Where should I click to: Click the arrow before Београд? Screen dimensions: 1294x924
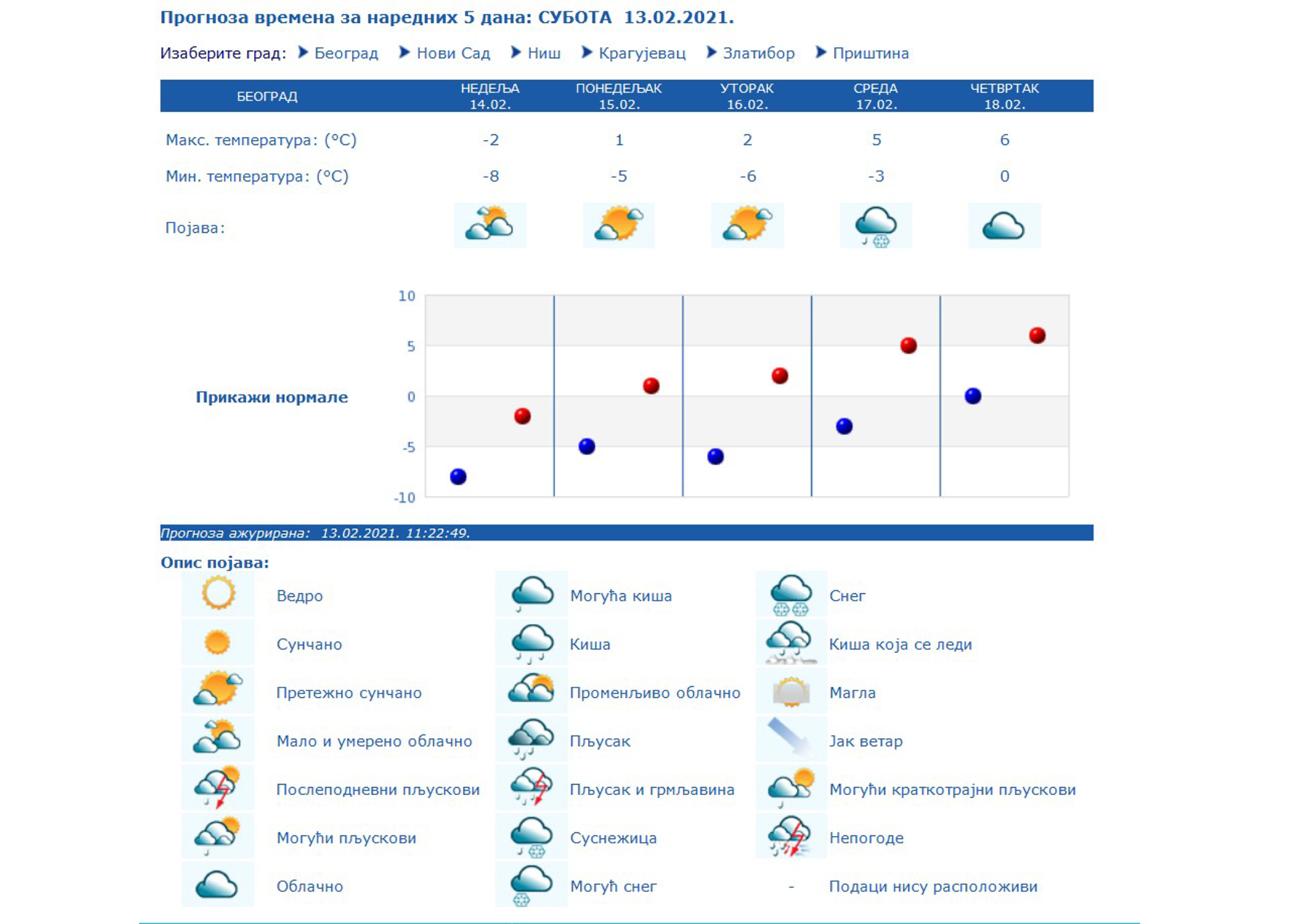(303, 52)
